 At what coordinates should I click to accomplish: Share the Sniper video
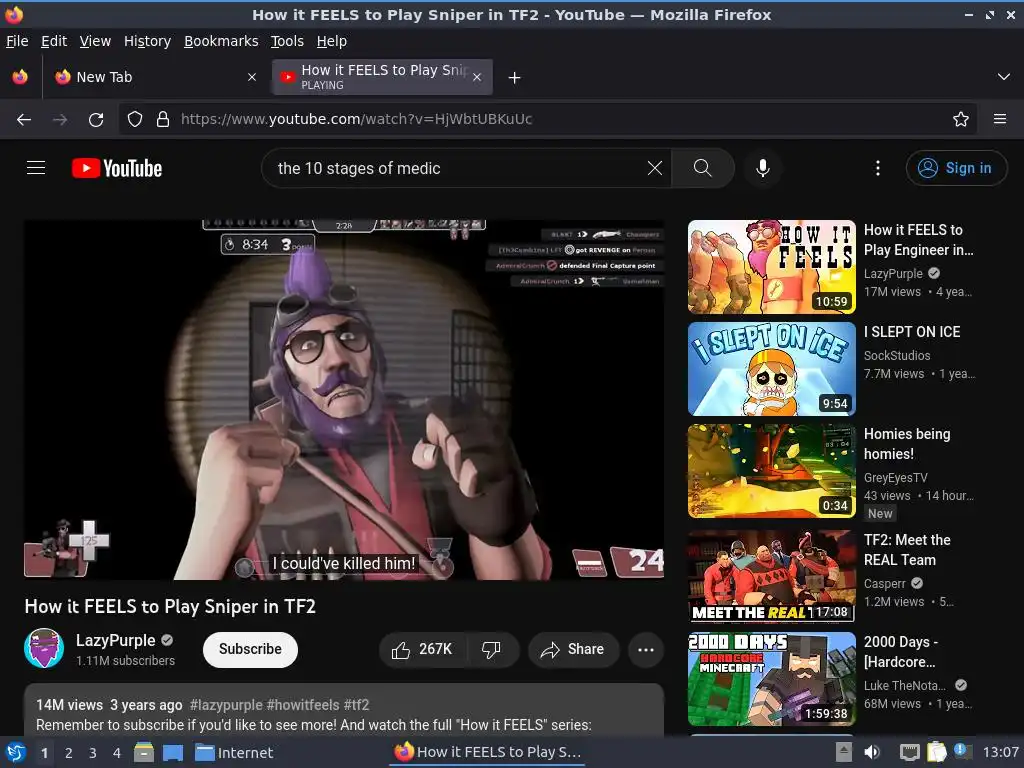coord(573,649)
